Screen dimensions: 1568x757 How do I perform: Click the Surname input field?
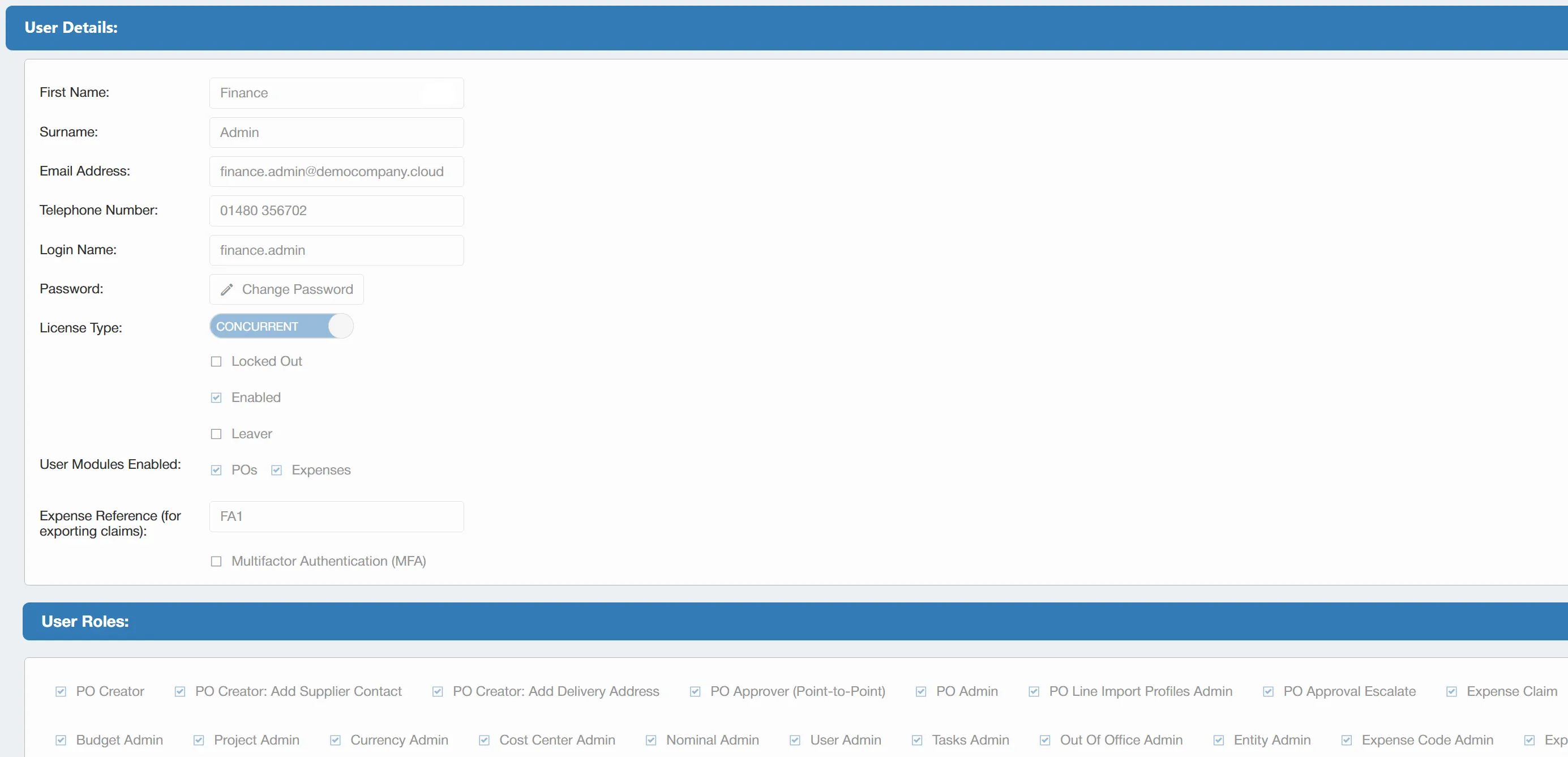tap(337, 132)
